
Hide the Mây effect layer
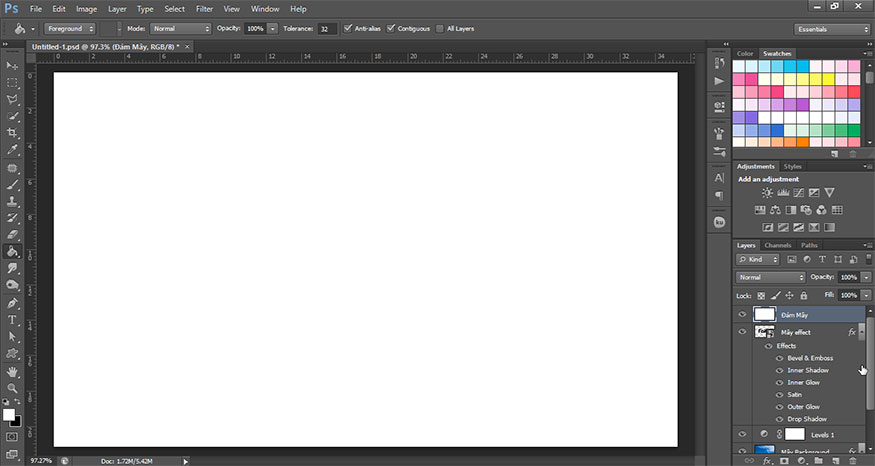tap(742, 332)
